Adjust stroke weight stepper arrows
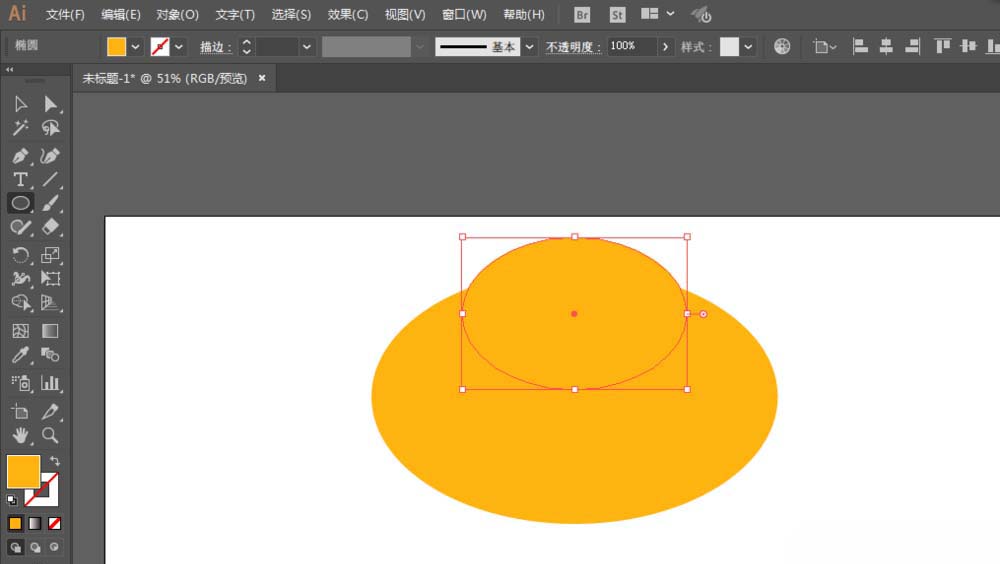1000x564 pixels. pyautogui.click(x=247, y=47)
